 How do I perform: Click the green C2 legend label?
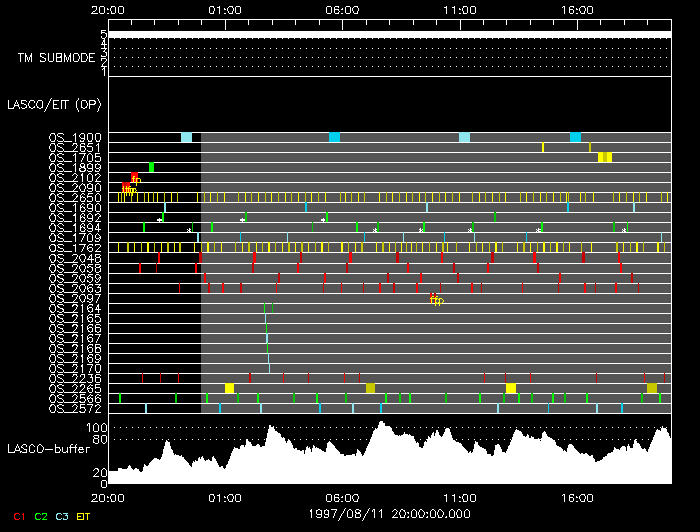coord(41,516)
